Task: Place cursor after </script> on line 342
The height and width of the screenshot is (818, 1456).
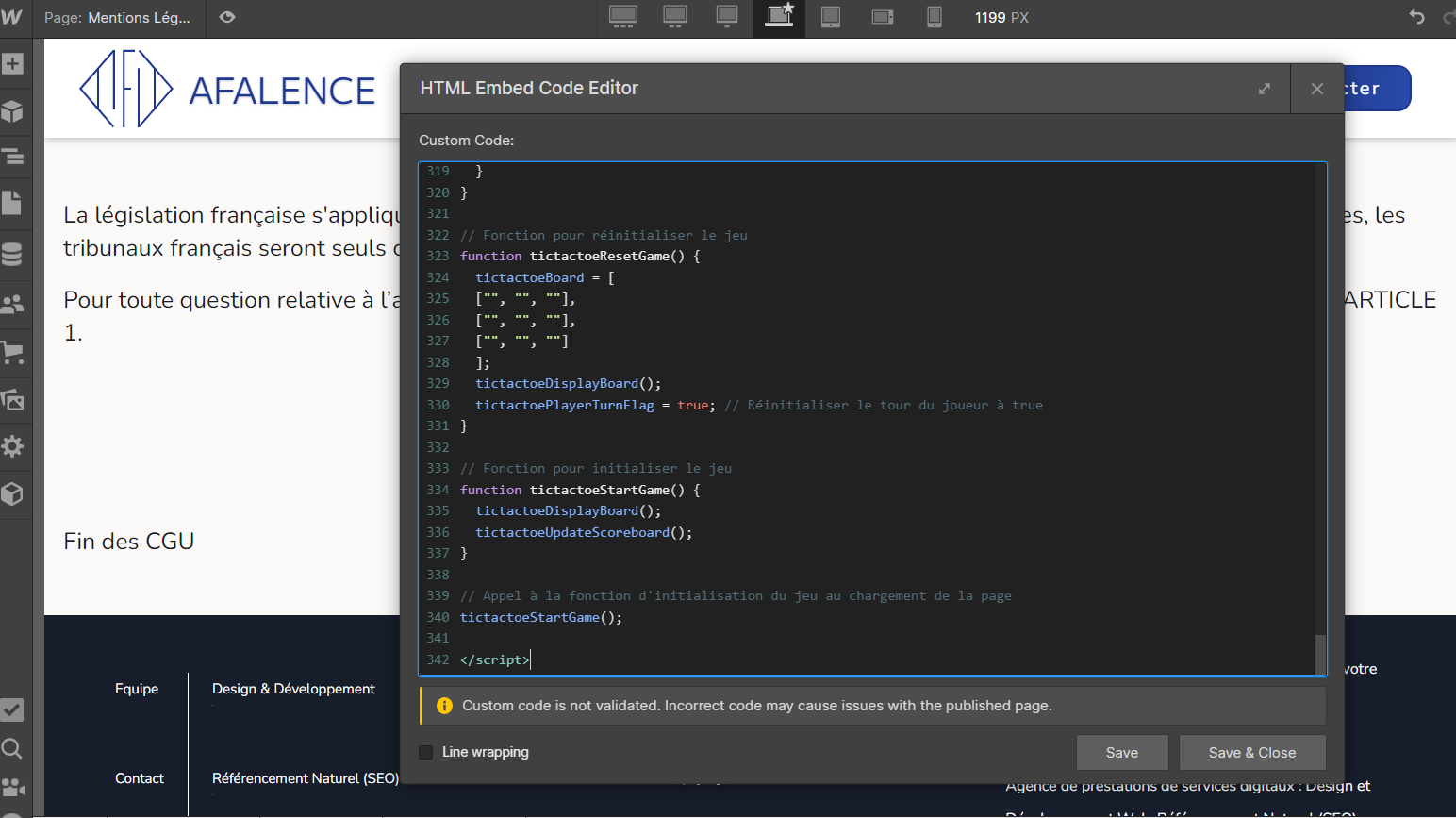Action: point(531,659)
